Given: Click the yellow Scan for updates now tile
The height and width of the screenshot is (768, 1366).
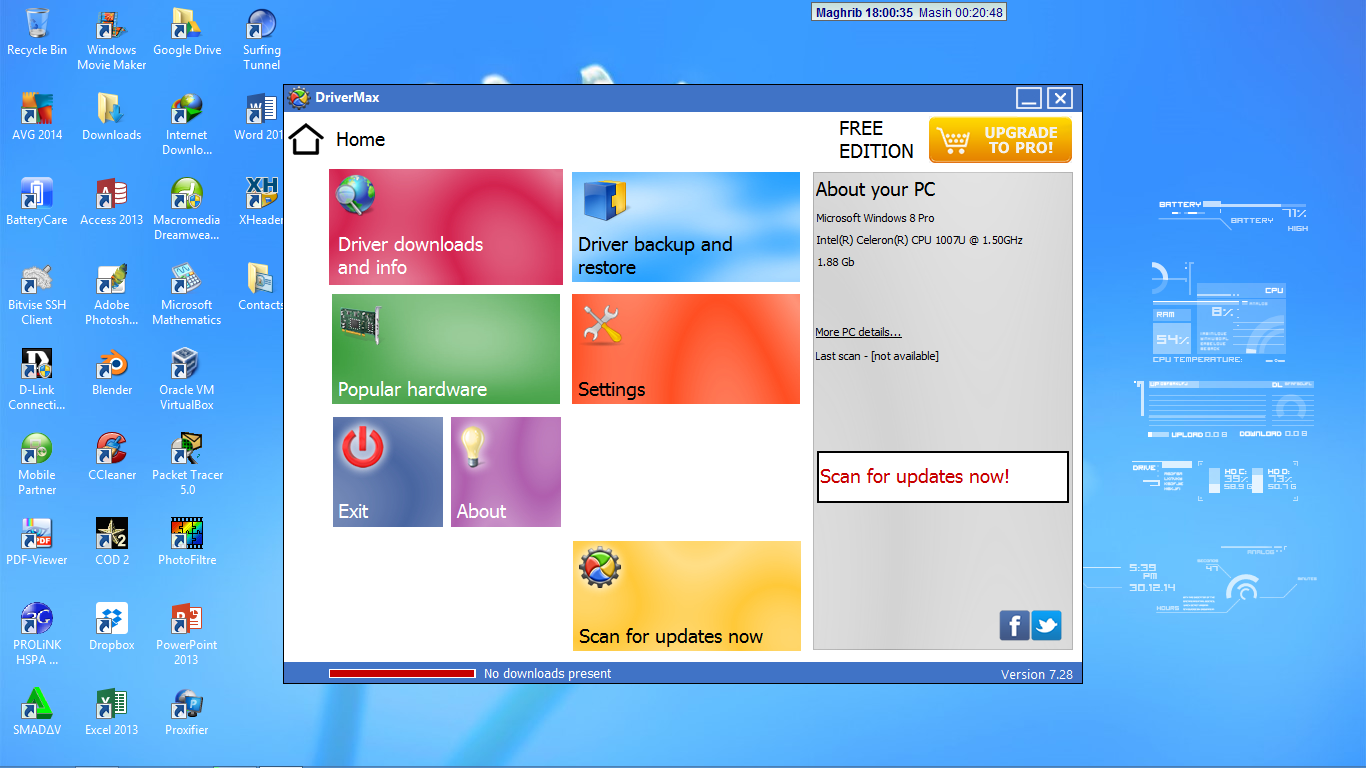Looking at the screenshot, I should point(687,596).
